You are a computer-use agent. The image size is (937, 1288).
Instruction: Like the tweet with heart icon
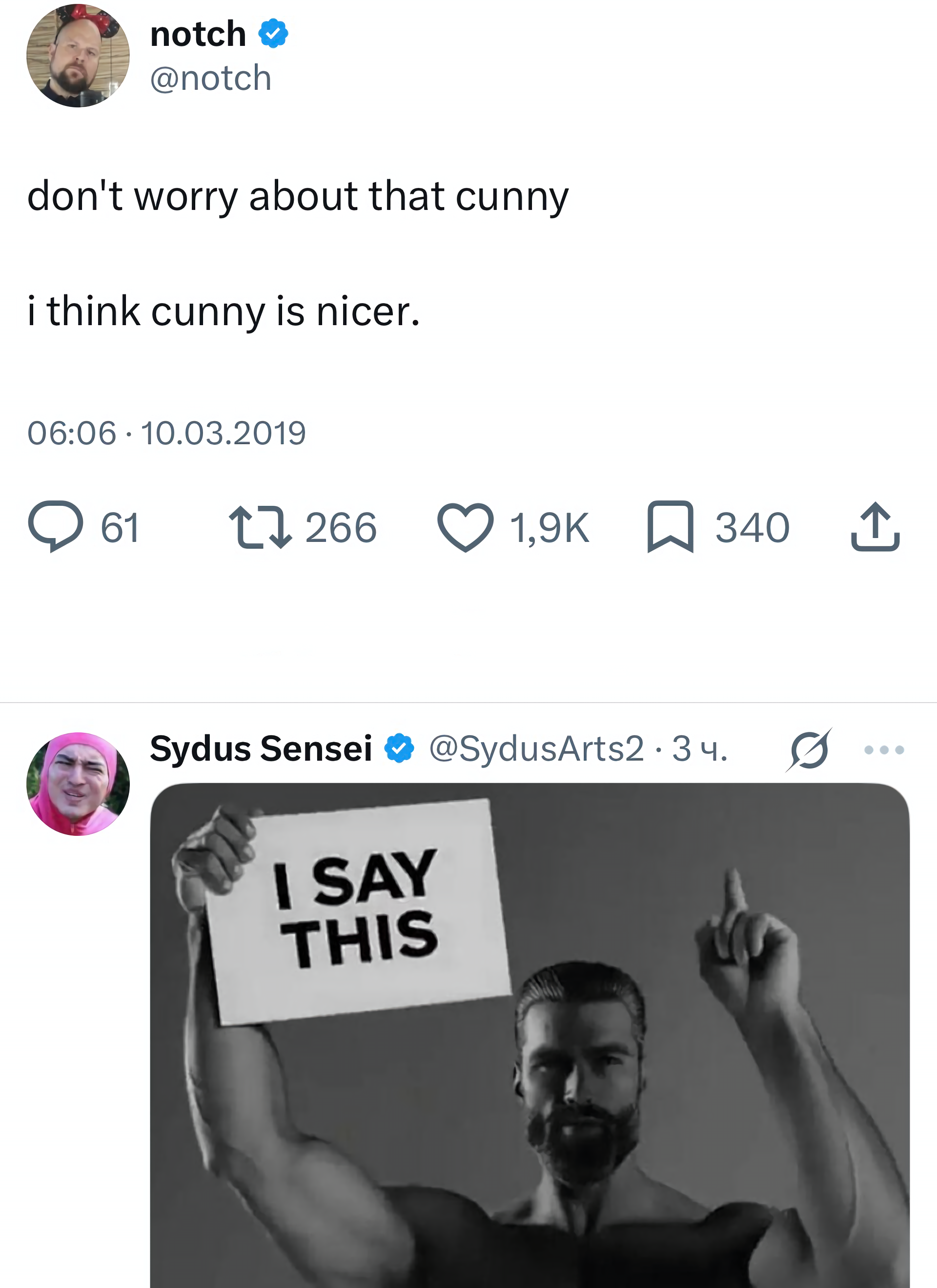pos(466,527)
